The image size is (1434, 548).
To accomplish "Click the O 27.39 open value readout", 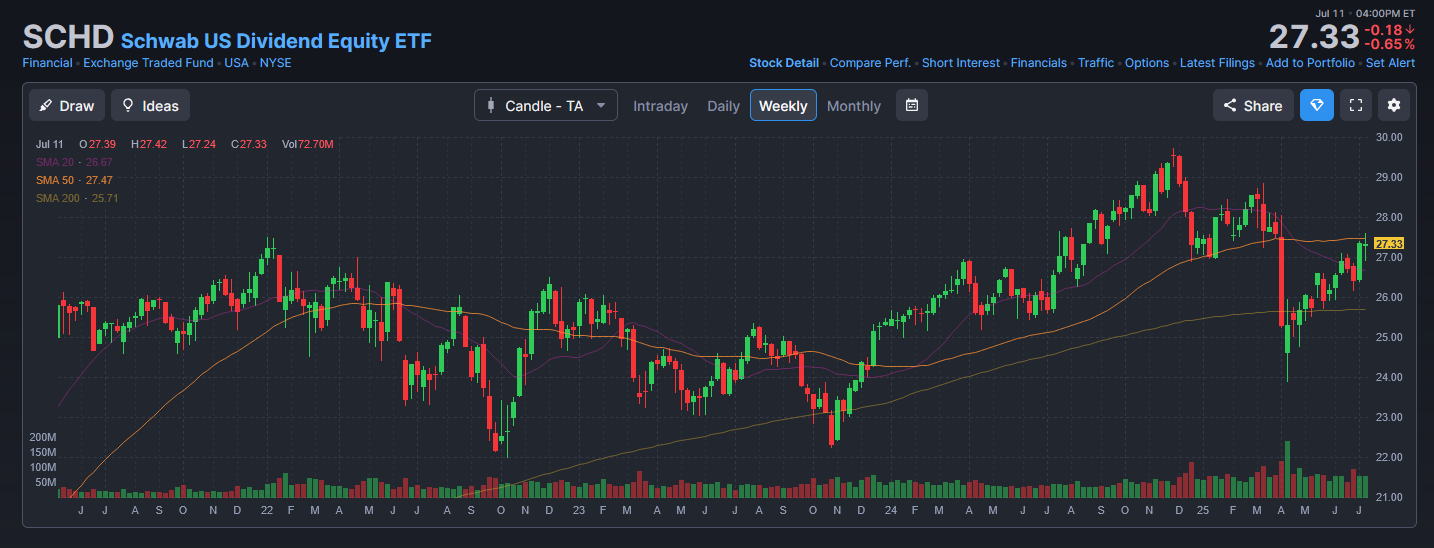I will (x=98, y=145).
